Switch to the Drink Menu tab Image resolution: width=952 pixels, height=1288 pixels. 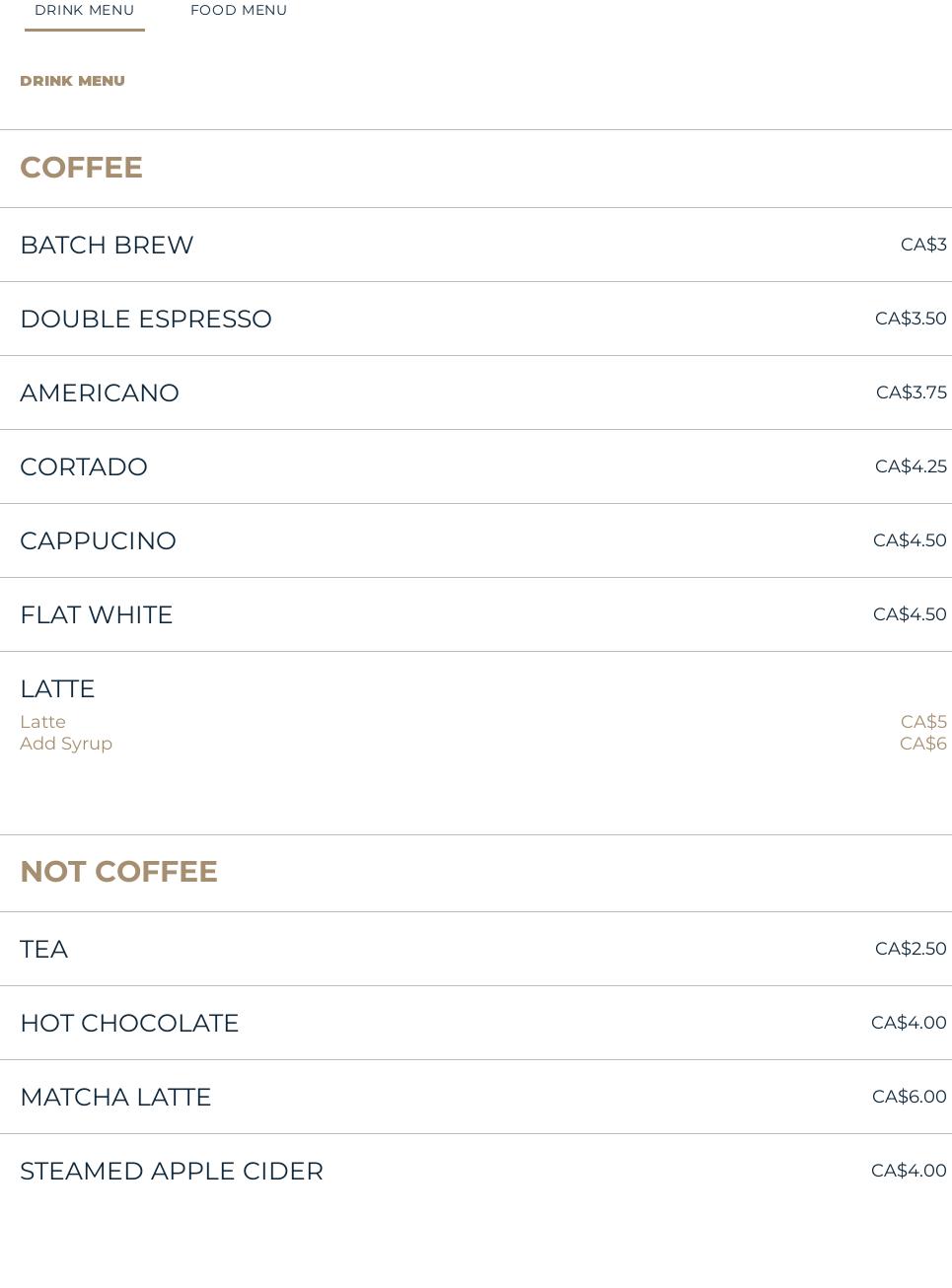click(x=85, y=11)
